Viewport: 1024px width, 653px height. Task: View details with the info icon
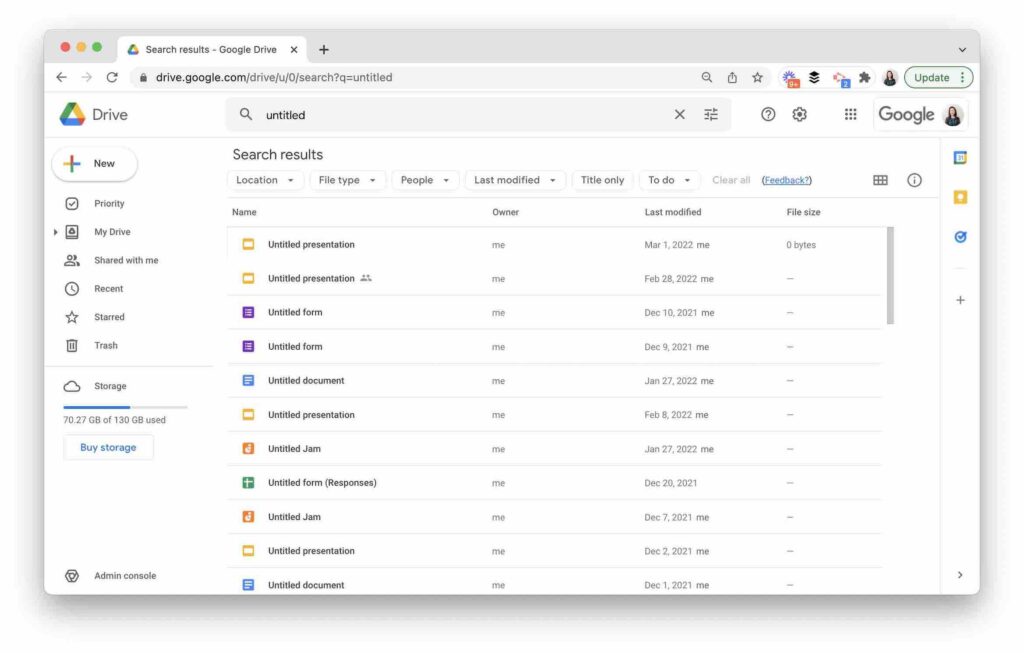(x=914, y=180)
